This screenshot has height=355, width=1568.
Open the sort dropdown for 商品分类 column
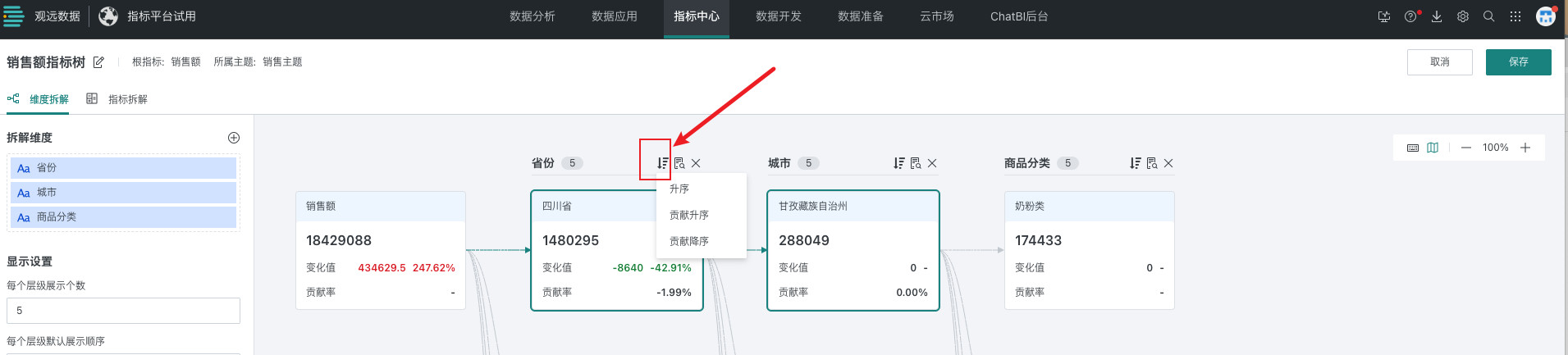[x=1136, y=163]
